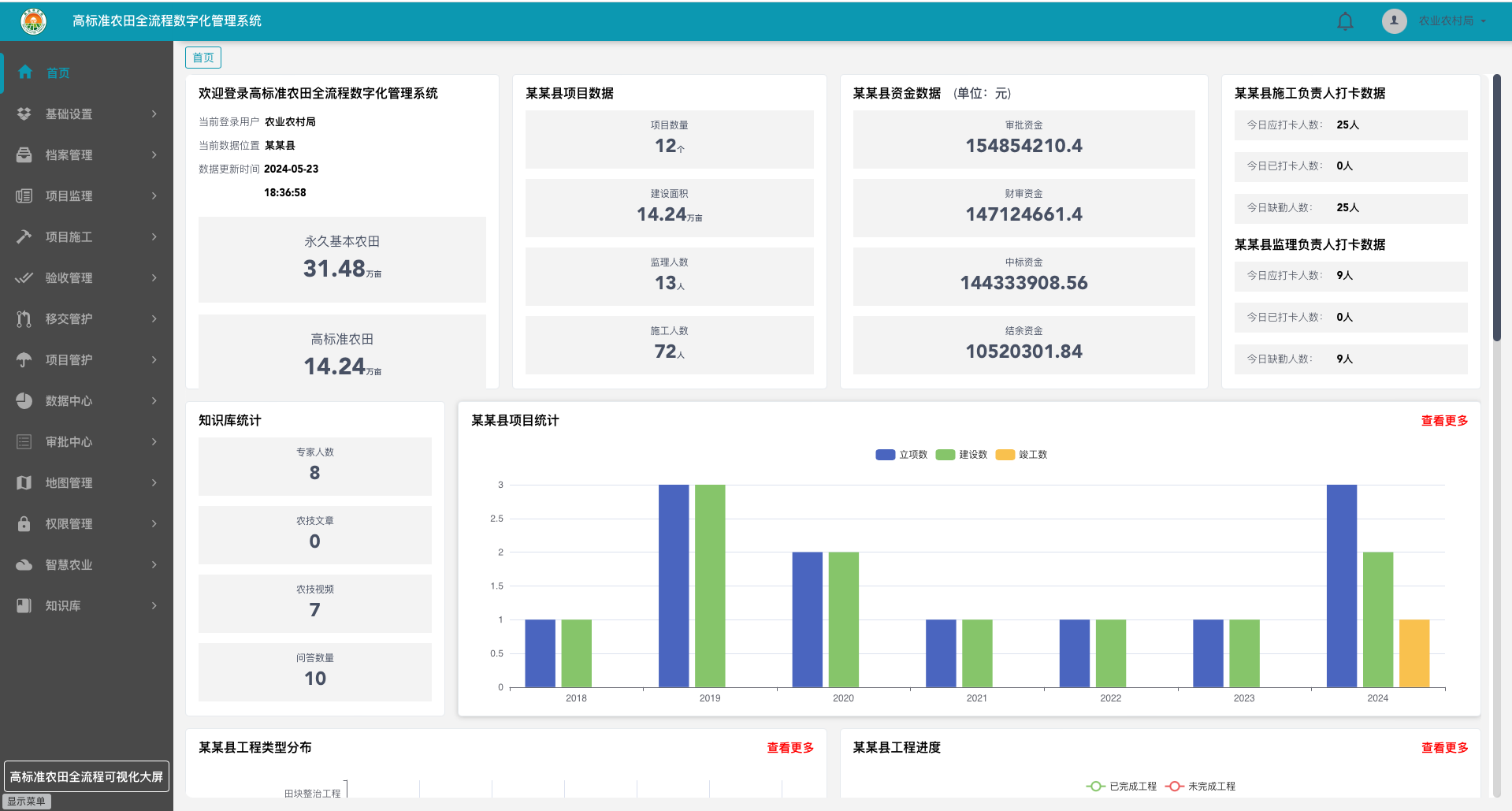Click the 问答数量 10 card

(x=315, y=672)
